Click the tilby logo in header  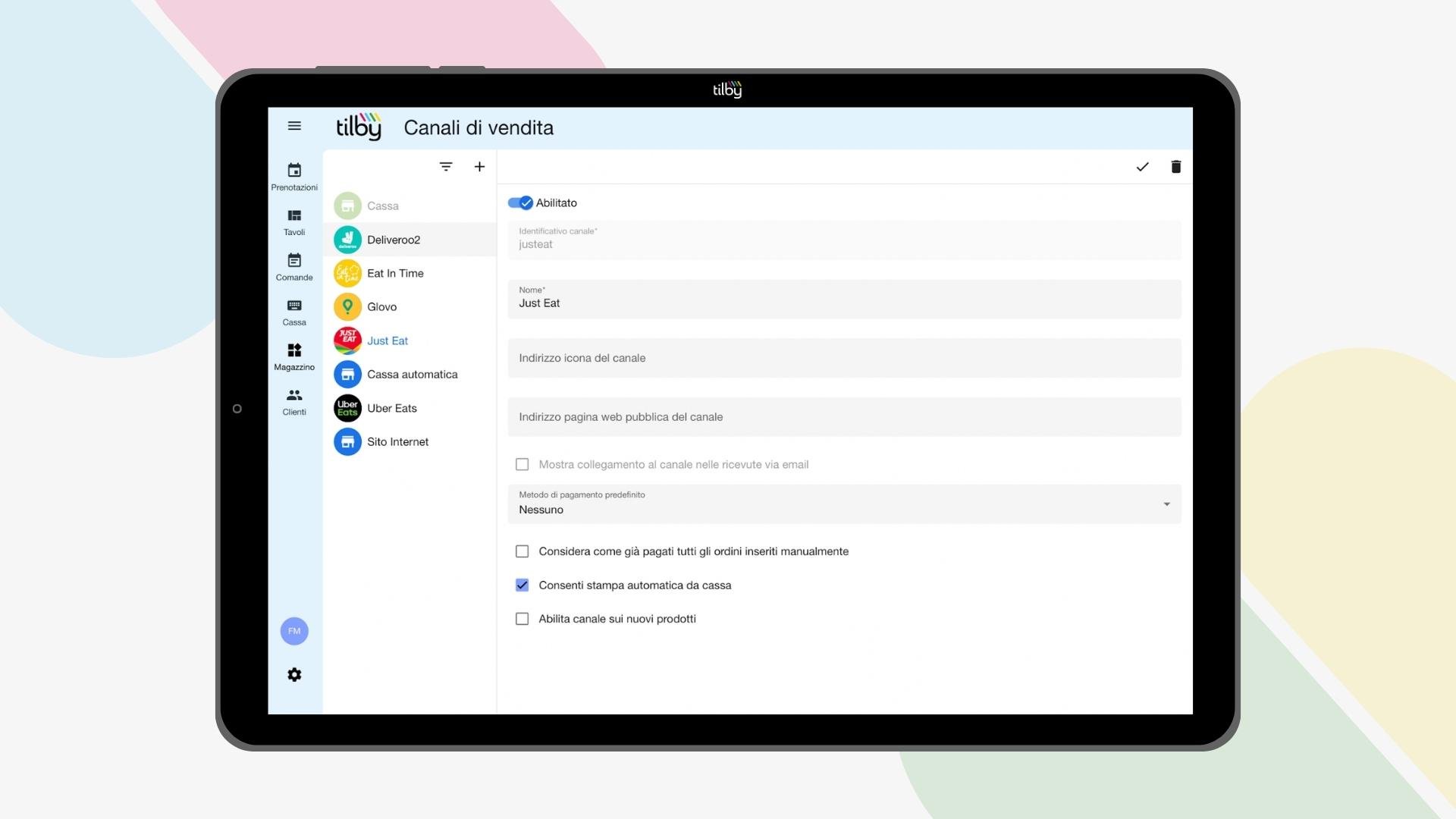click(359, 127)
